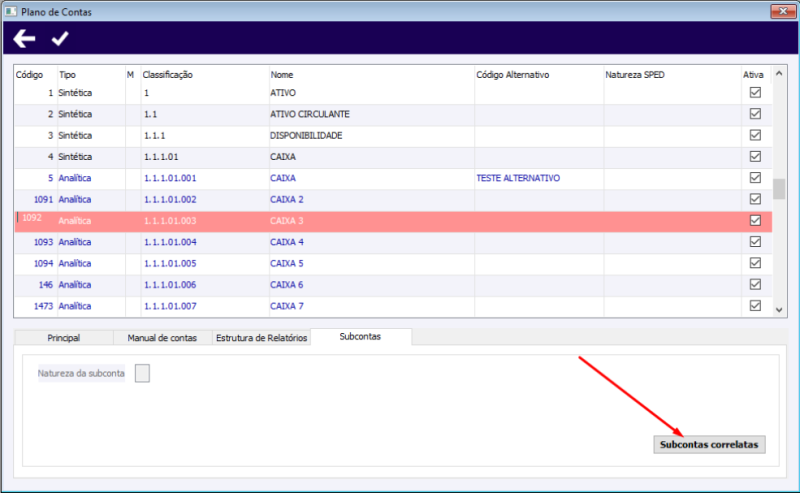800x493 pixels.
Task: Click the Nome column header
Action: 282,75
